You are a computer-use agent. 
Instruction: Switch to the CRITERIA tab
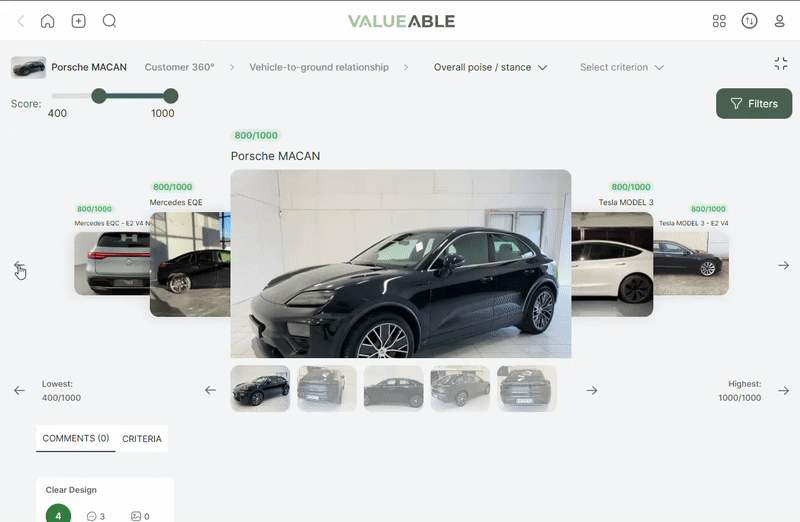142,439
